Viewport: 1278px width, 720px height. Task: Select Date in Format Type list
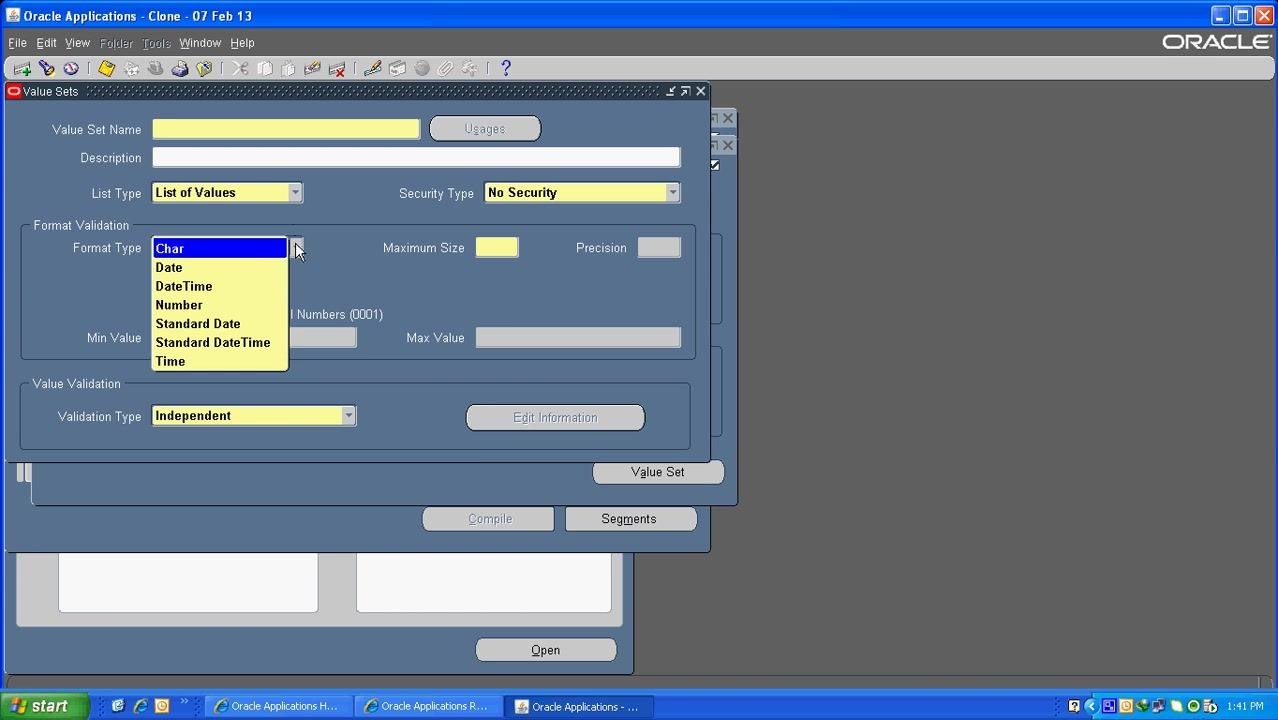[219, 268]
